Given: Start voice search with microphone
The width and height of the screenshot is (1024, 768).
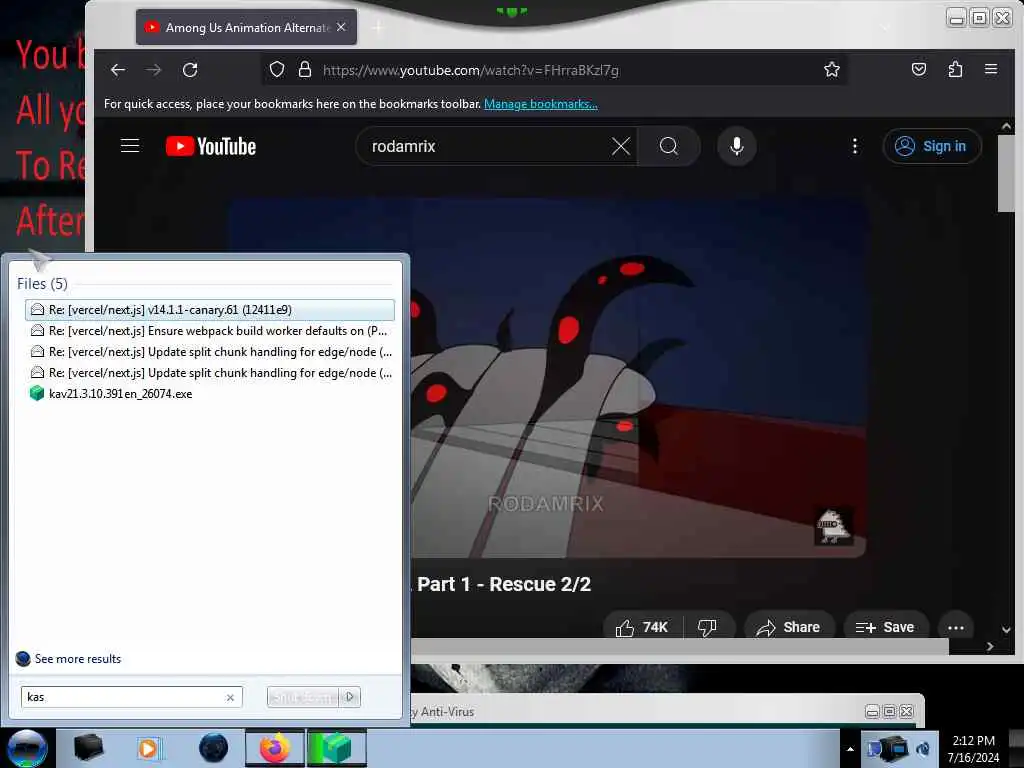Looking at the screenshot, I should 737,146.
